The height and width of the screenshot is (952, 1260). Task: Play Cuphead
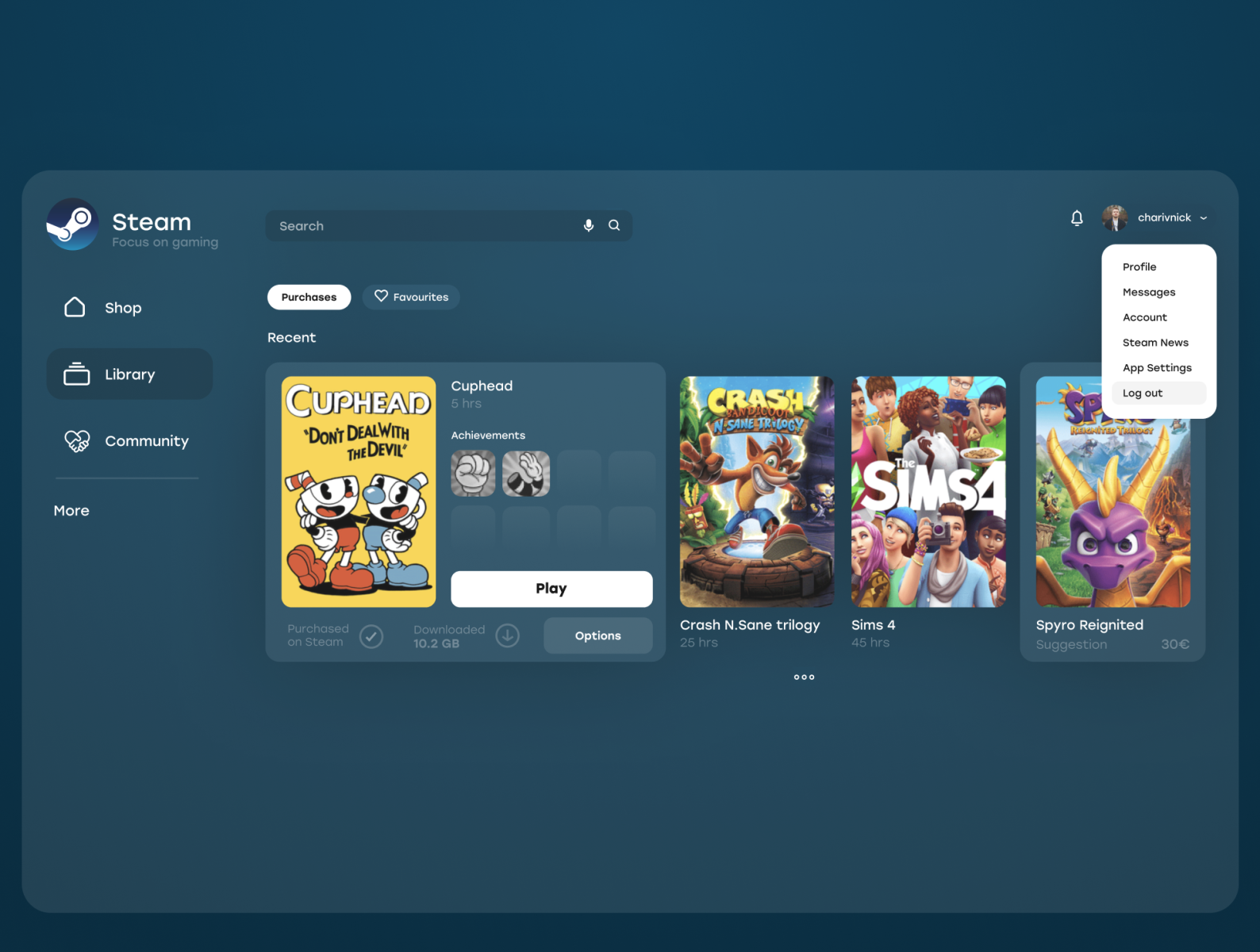551,589
